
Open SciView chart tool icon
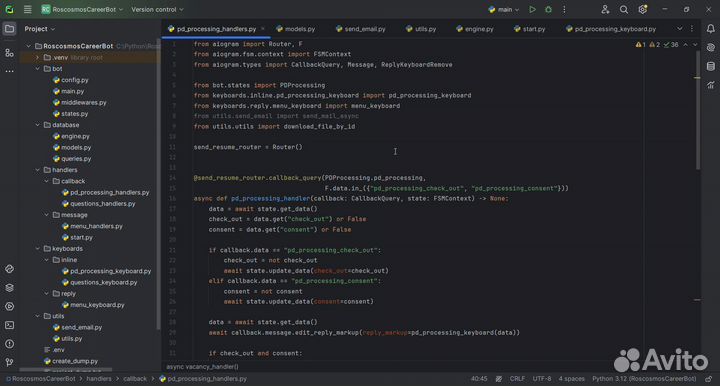(710, 85)
